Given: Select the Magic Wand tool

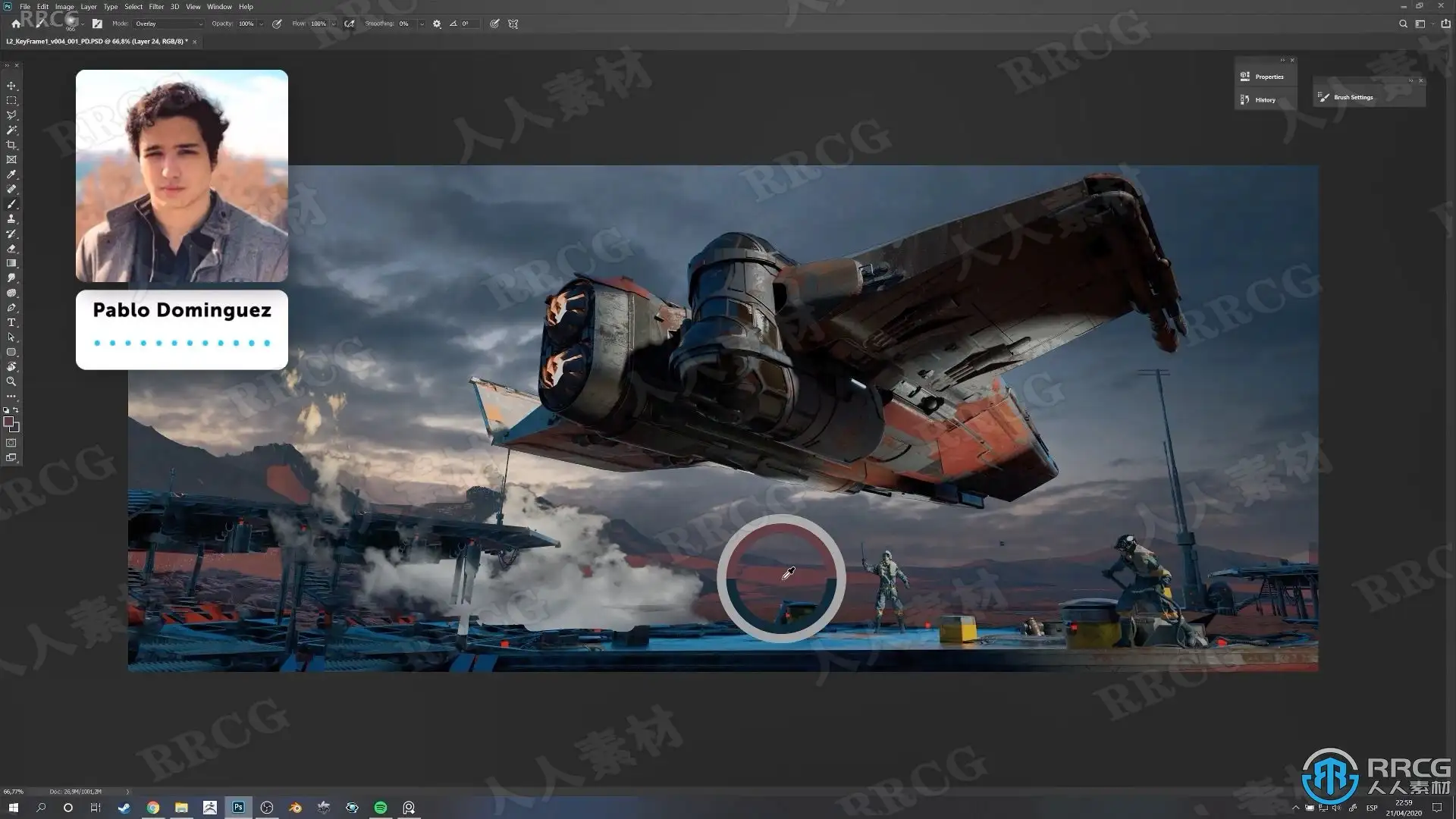Looking at the screenshot, I should 11,130.
